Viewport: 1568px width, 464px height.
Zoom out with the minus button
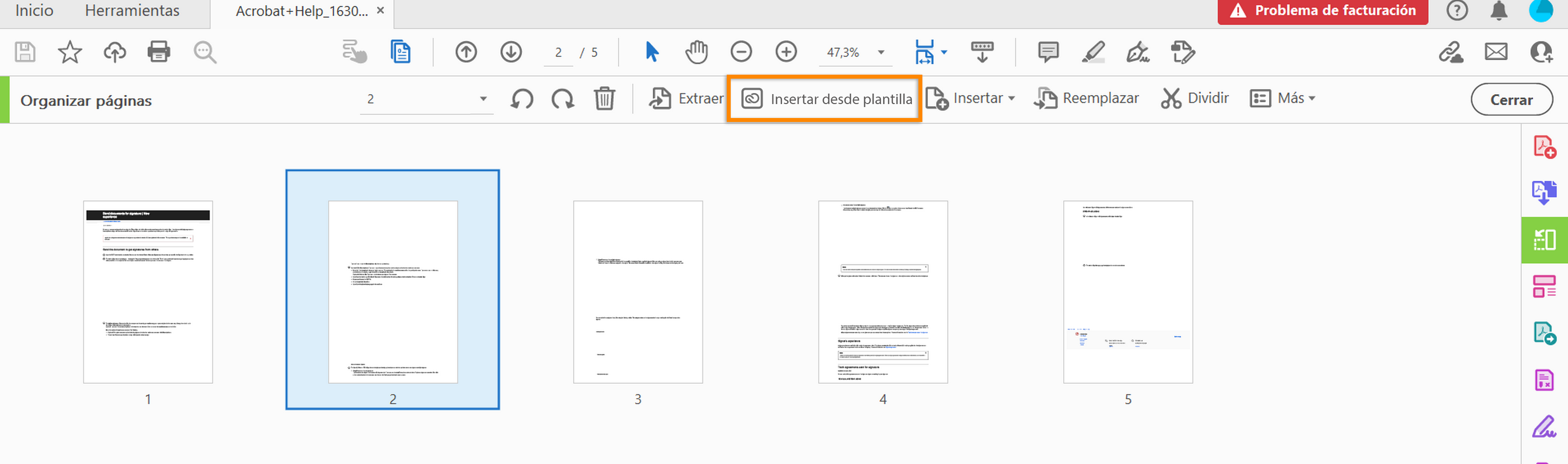tap(741, 52)
